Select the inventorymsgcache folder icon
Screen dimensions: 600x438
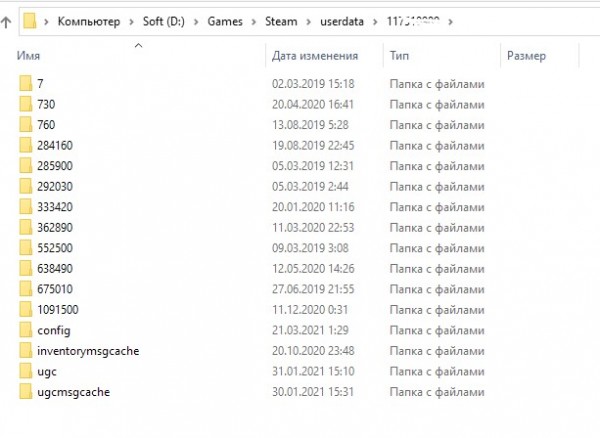click(26, 351)
